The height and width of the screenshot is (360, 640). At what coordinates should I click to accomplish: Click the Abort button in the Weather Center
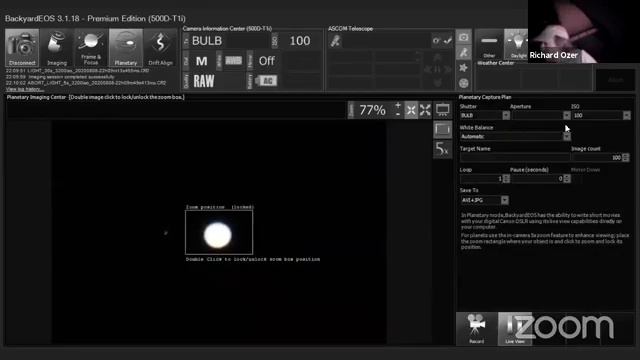(616, 80)
